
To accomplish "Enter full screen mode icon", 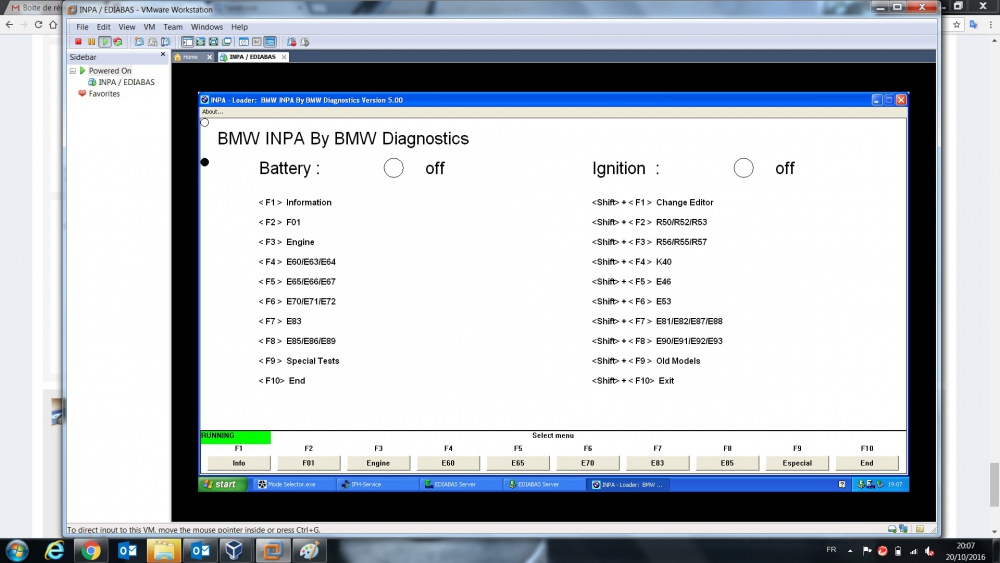I will (200, 41).
